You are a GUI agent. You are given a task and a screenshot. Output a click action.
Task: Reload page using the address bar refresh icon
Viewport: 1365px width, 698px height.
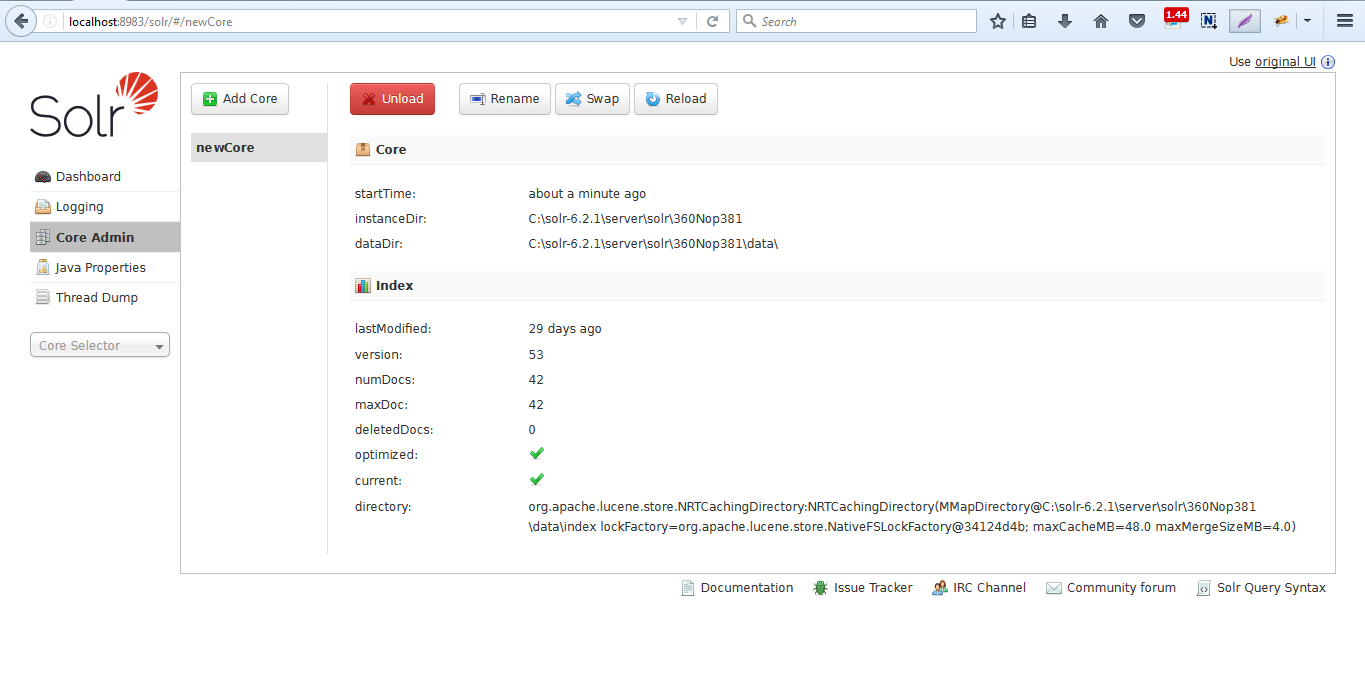click(713, 21)
